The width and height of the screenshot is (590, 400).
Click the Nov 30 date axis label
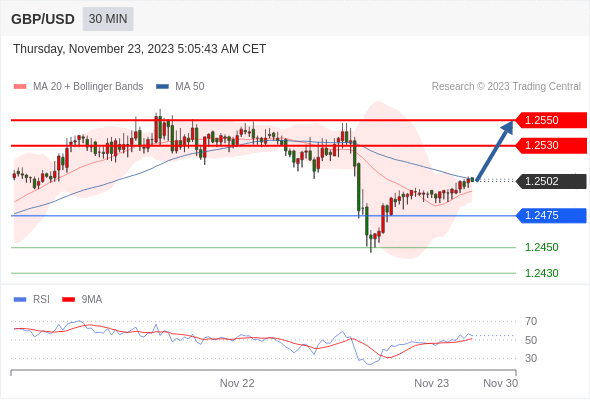pos(500,383)
